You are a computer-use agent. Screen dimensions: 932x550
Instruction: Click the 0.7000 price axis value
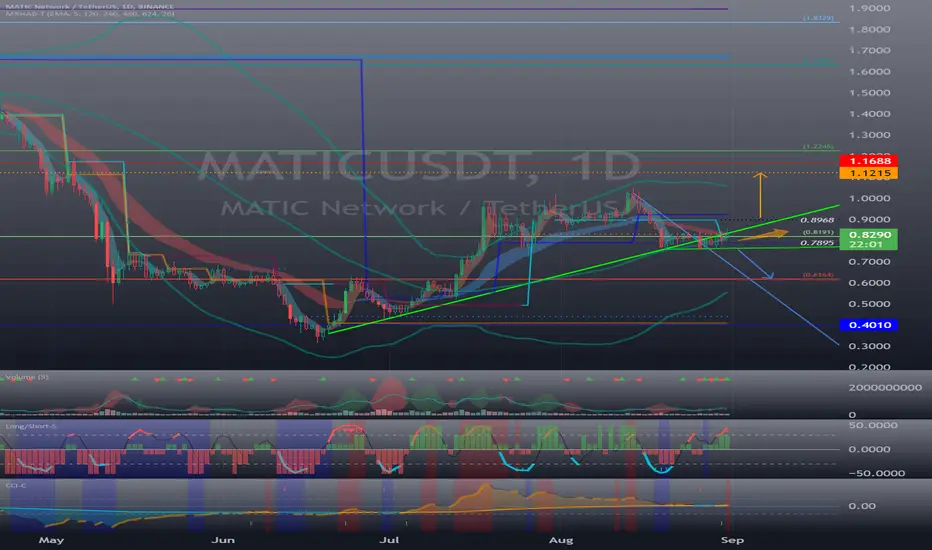pyautogui.click(x=870, y=262)
